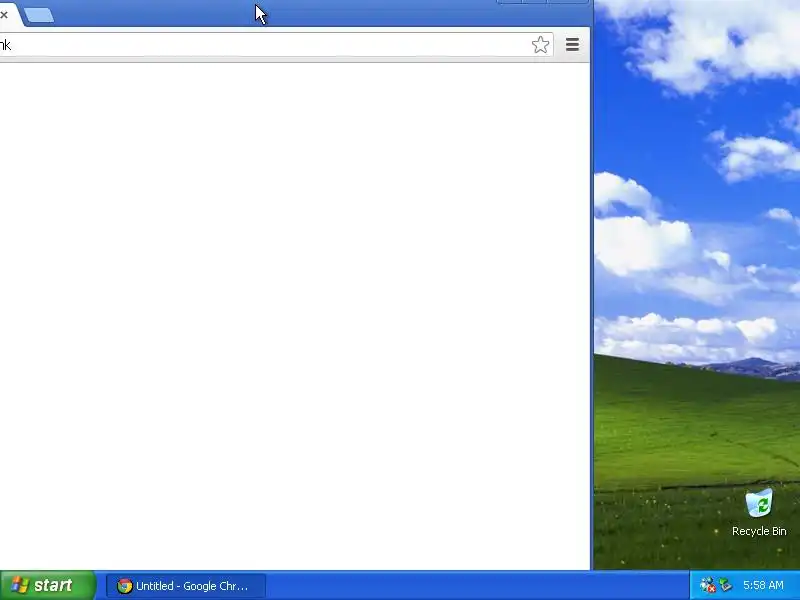Open the Recycle Bin icon on desktop
This screenshot has width=800, height=600.
tap(759, 513)
